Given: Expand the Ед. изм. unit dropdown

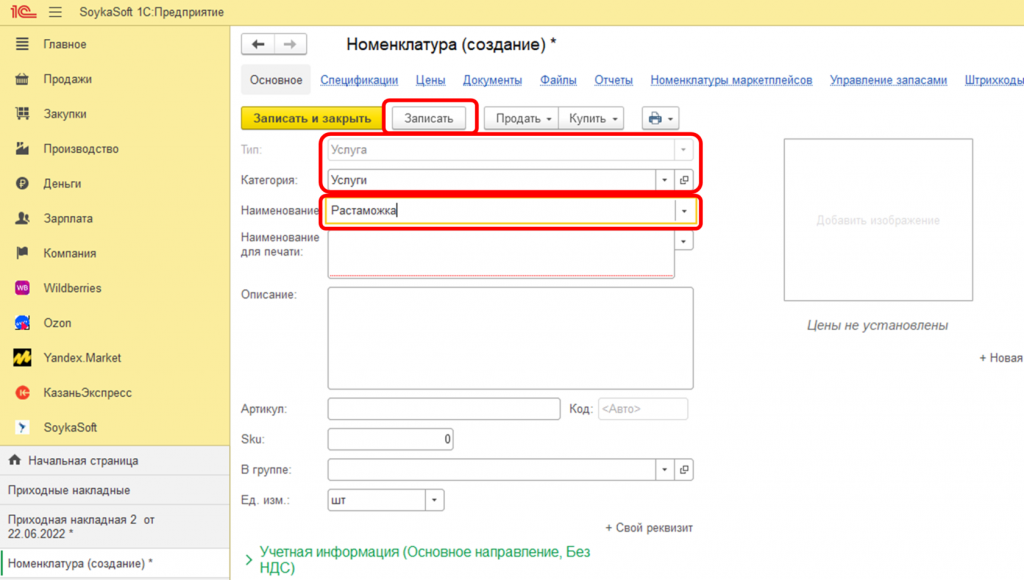Looking at the screenshot, I should [434, 500].
